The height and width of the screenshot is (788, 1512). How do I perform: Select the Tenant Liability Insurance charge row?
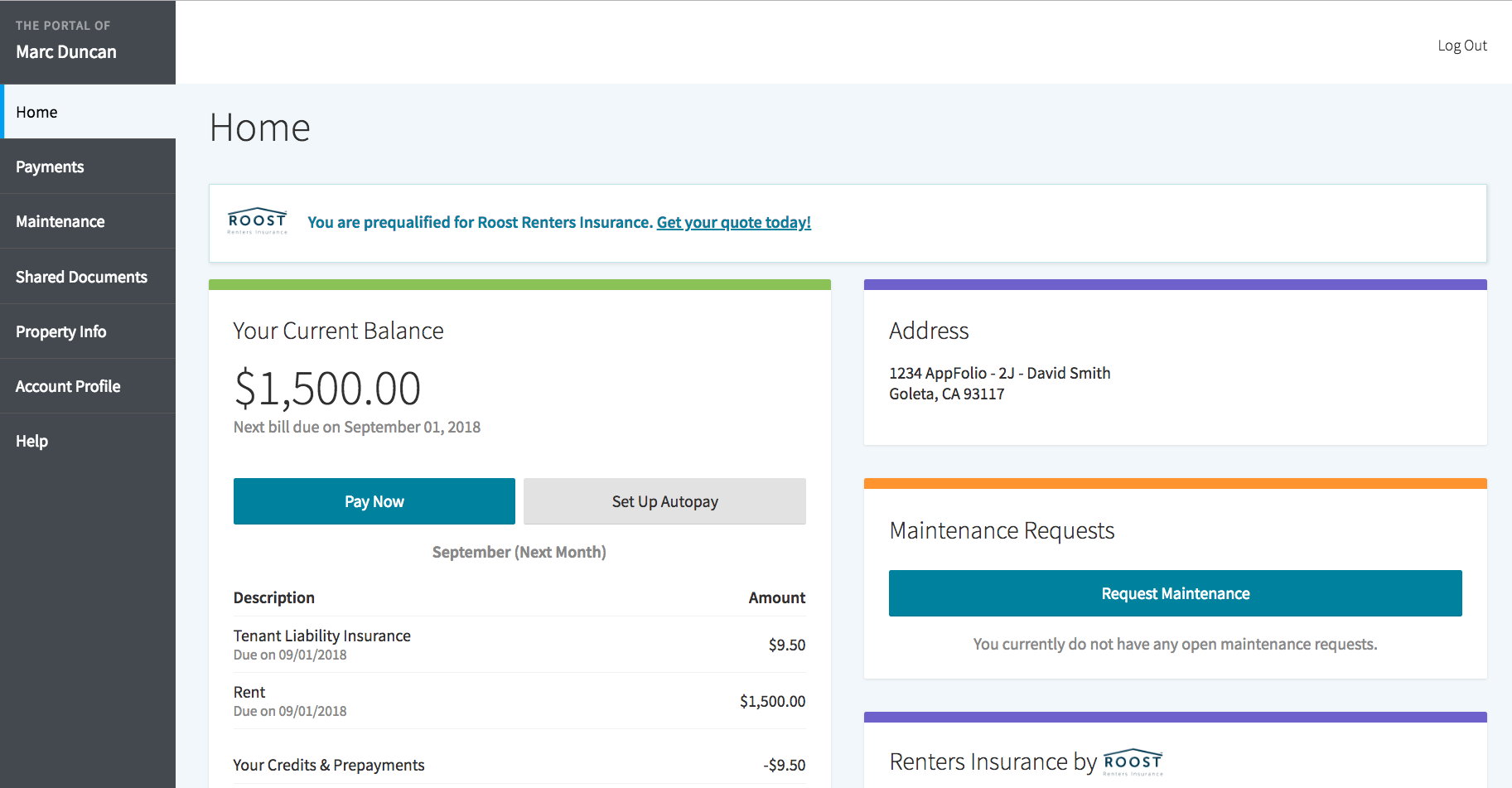click(x=519, y=645)
